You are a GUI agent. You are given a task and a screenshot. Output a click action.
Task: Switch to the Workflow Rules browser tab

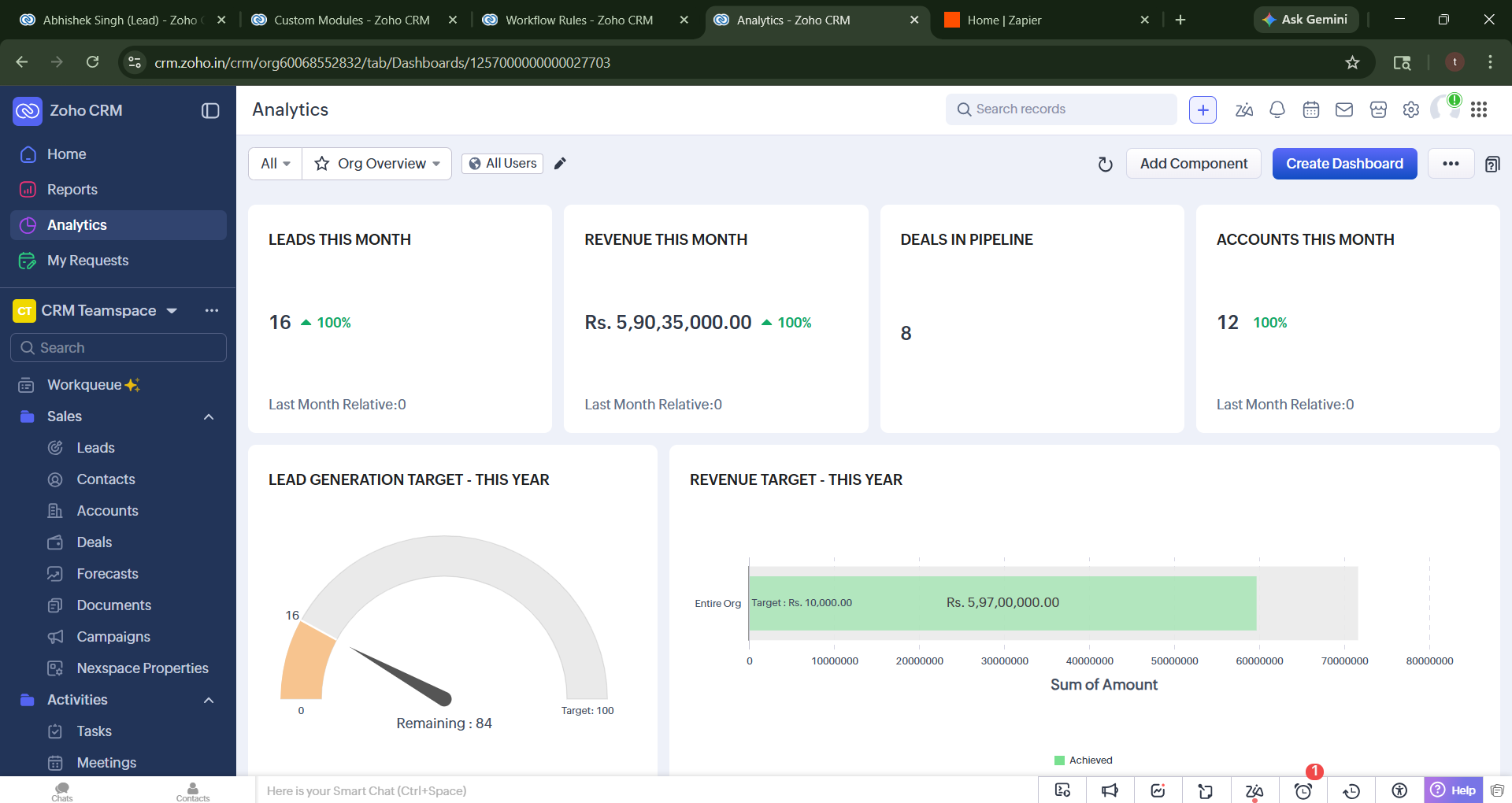(x=579, y=20)
